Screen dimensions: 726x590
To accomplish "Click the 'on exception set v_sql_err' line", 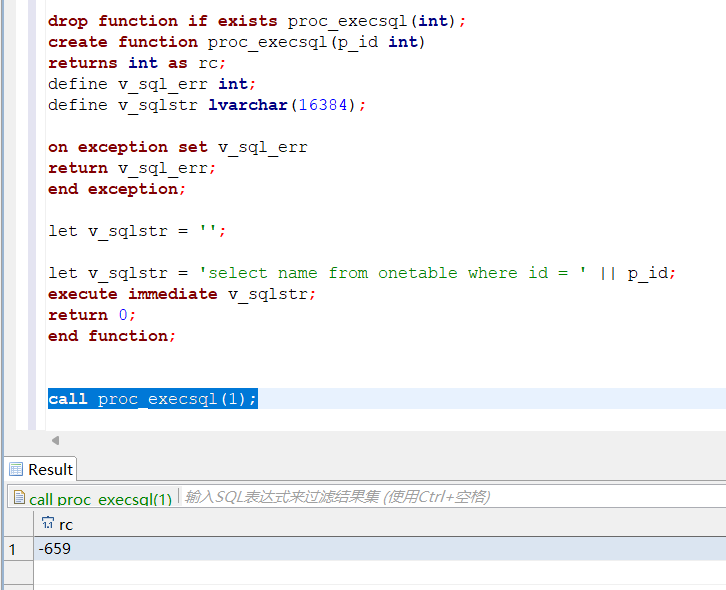I will [178, 147].
